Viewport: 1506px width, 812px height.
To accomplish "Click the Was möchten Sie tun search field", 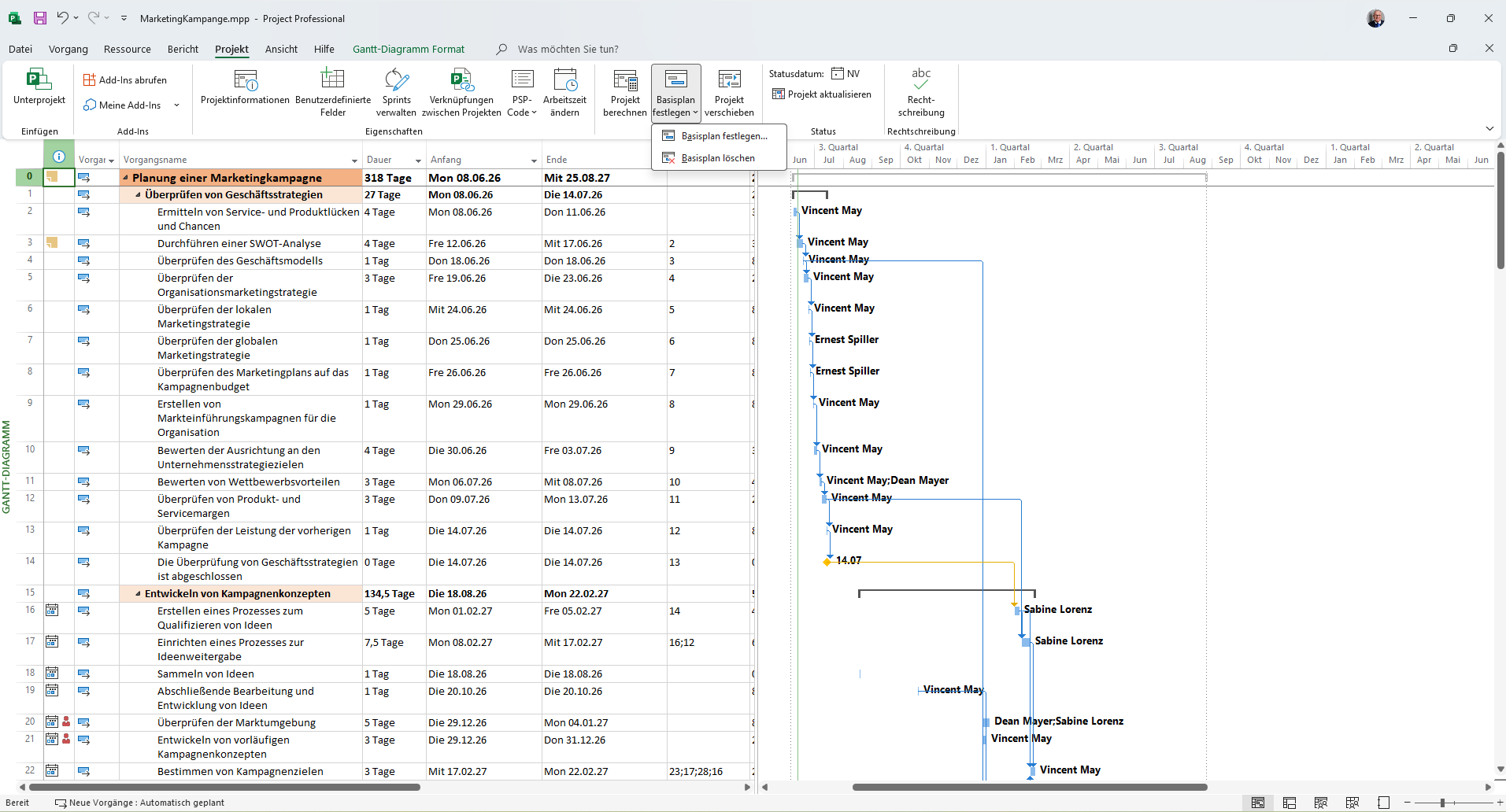I will coord(568,49).
